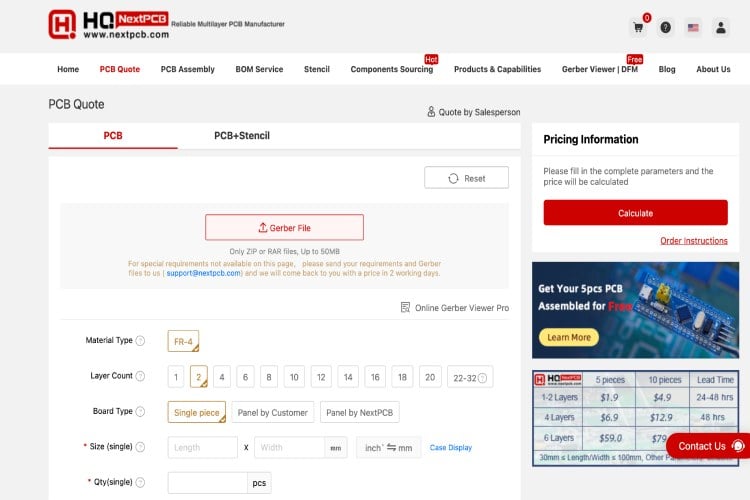Open the US flag language selector

(693, 27)
